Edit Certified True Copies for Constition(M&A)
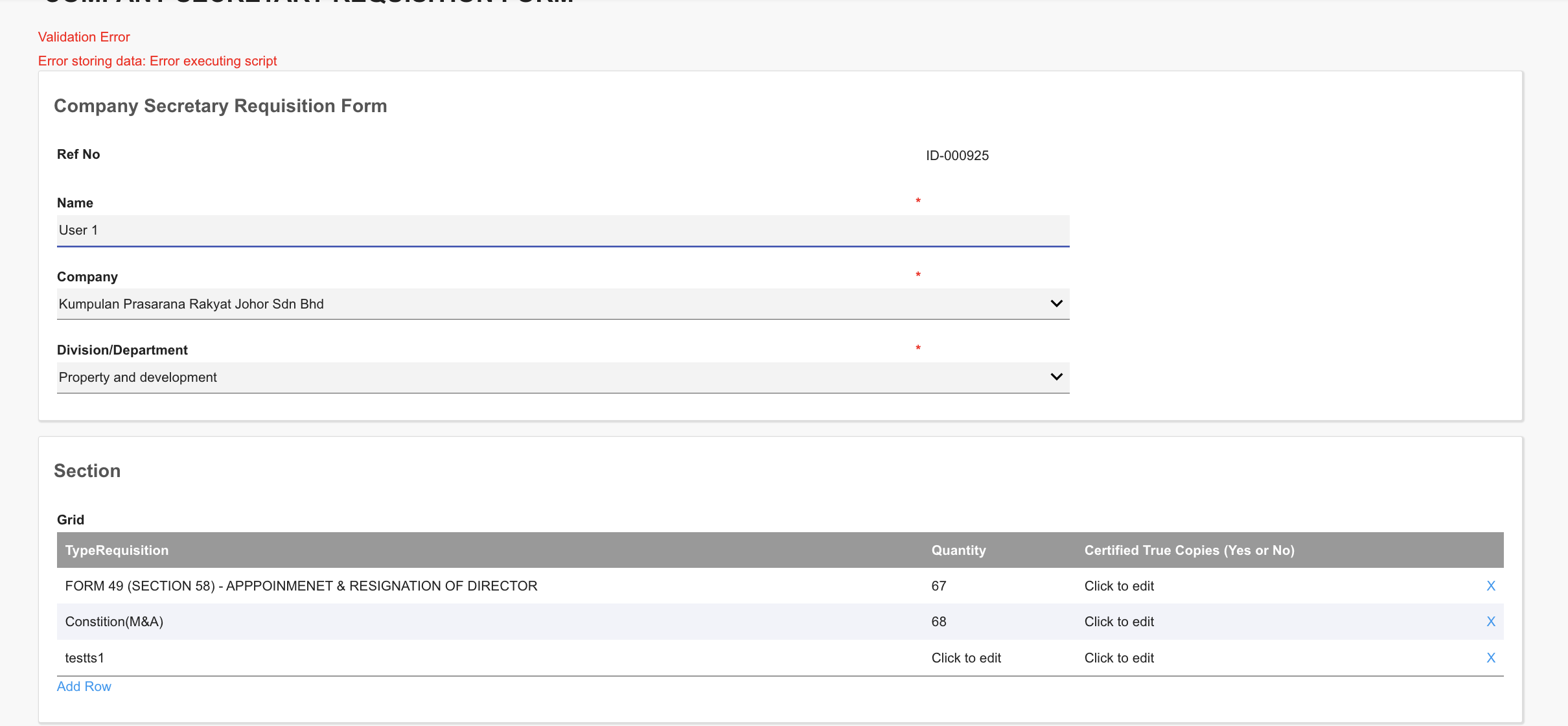The width and height of the screenshot is (1568, 726). coord(1119,622)
